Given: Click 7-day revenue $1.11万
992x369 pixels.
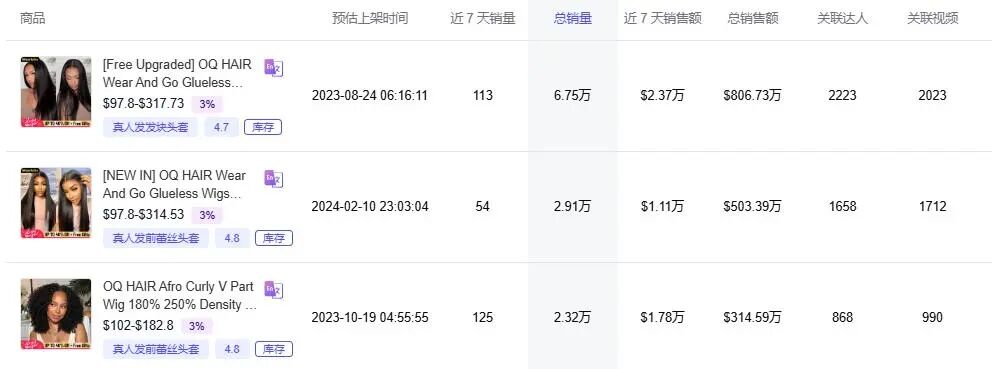Looking at the screenshot, I should click(x=662, y=206).
